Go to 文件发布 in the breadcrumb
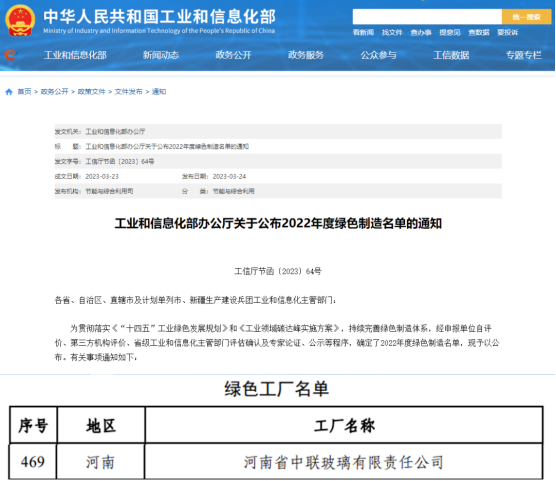Viewport: 556px width, 481px height. [128, 92]
